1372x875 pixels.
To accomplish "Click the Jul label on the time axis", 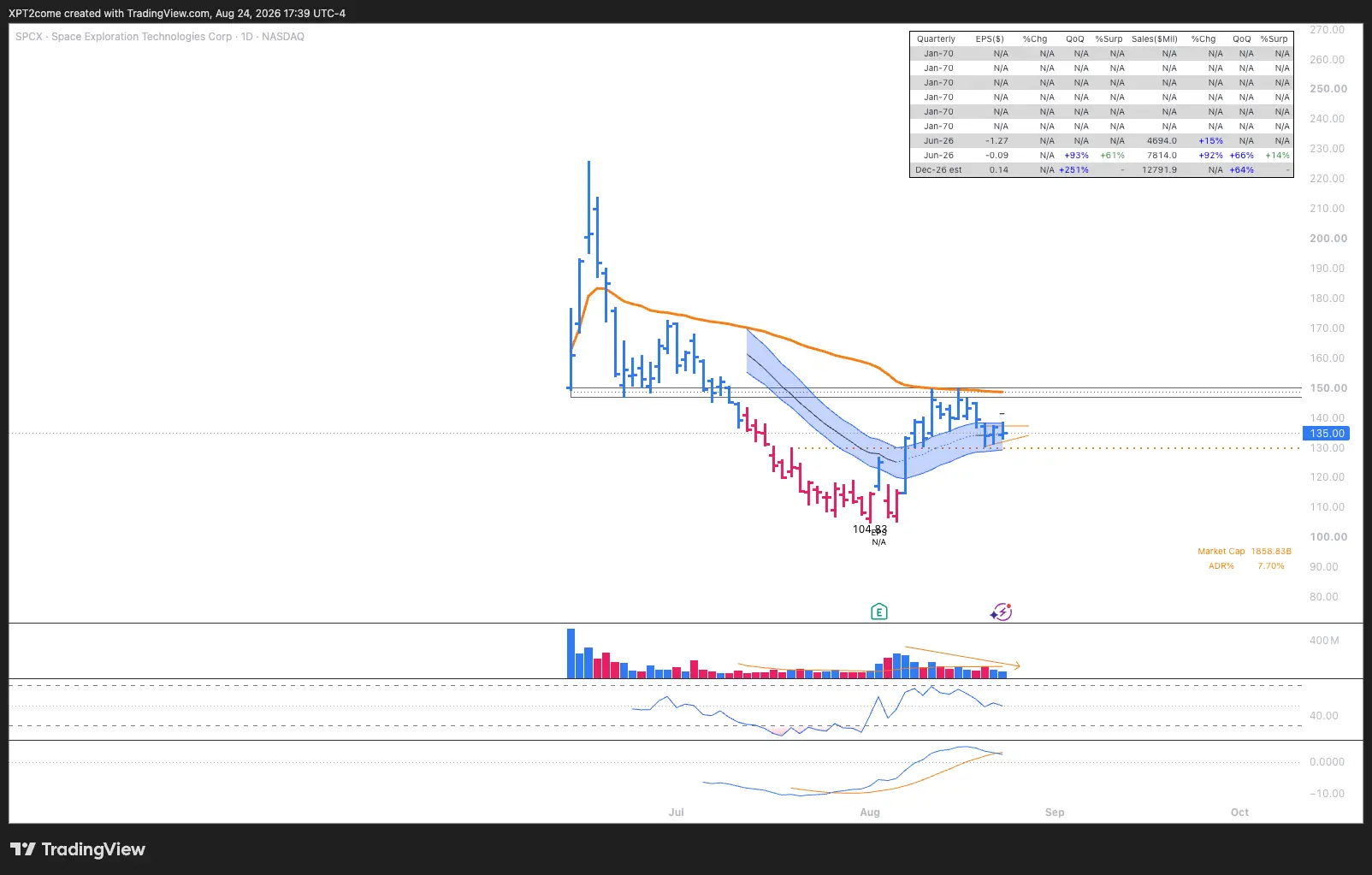I will click(676, 813).
